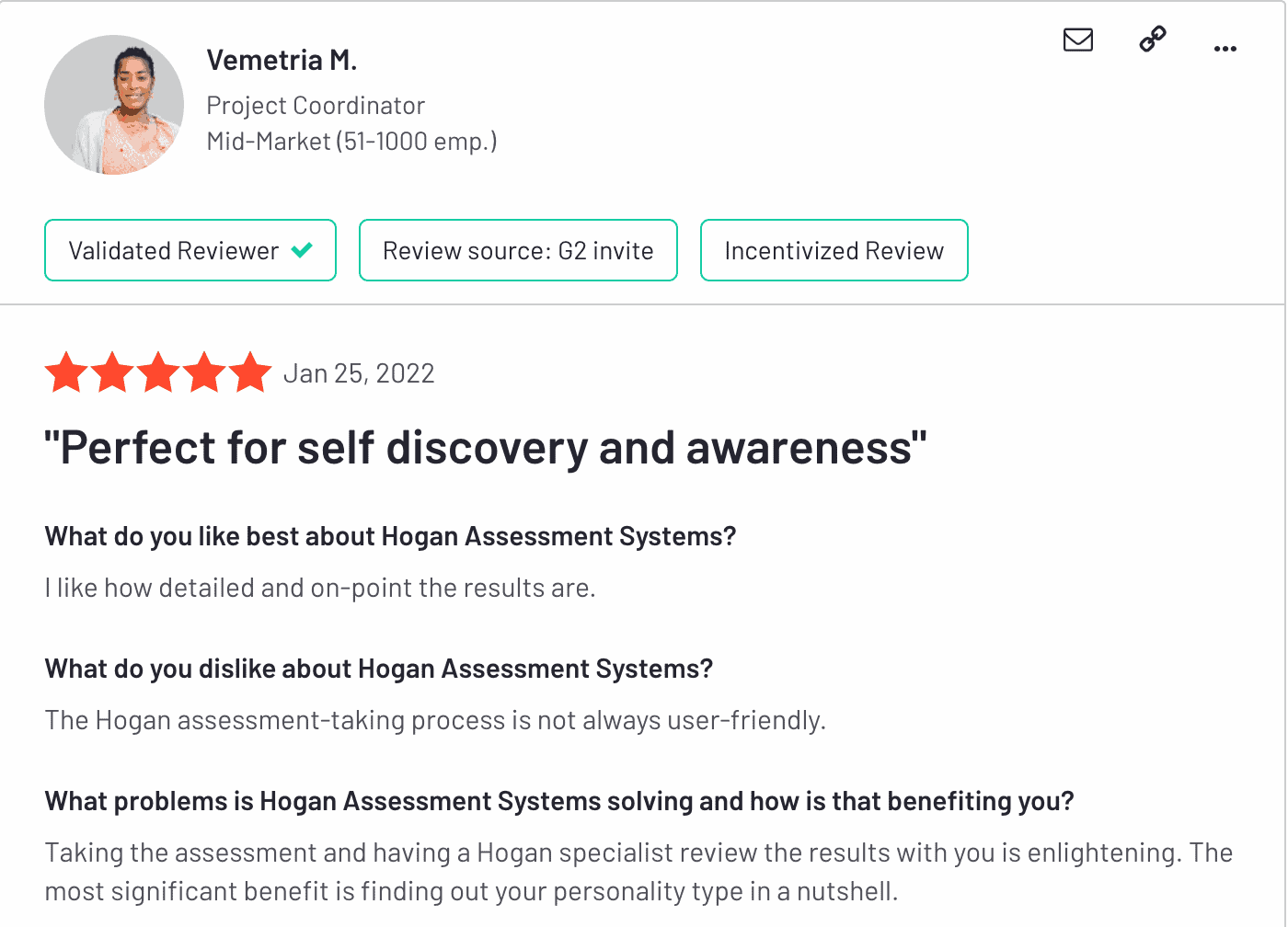The image size is (1288, 927).
Task: Click the envelope email icon
Action: pyautogui.click(x=1078, y=40)
